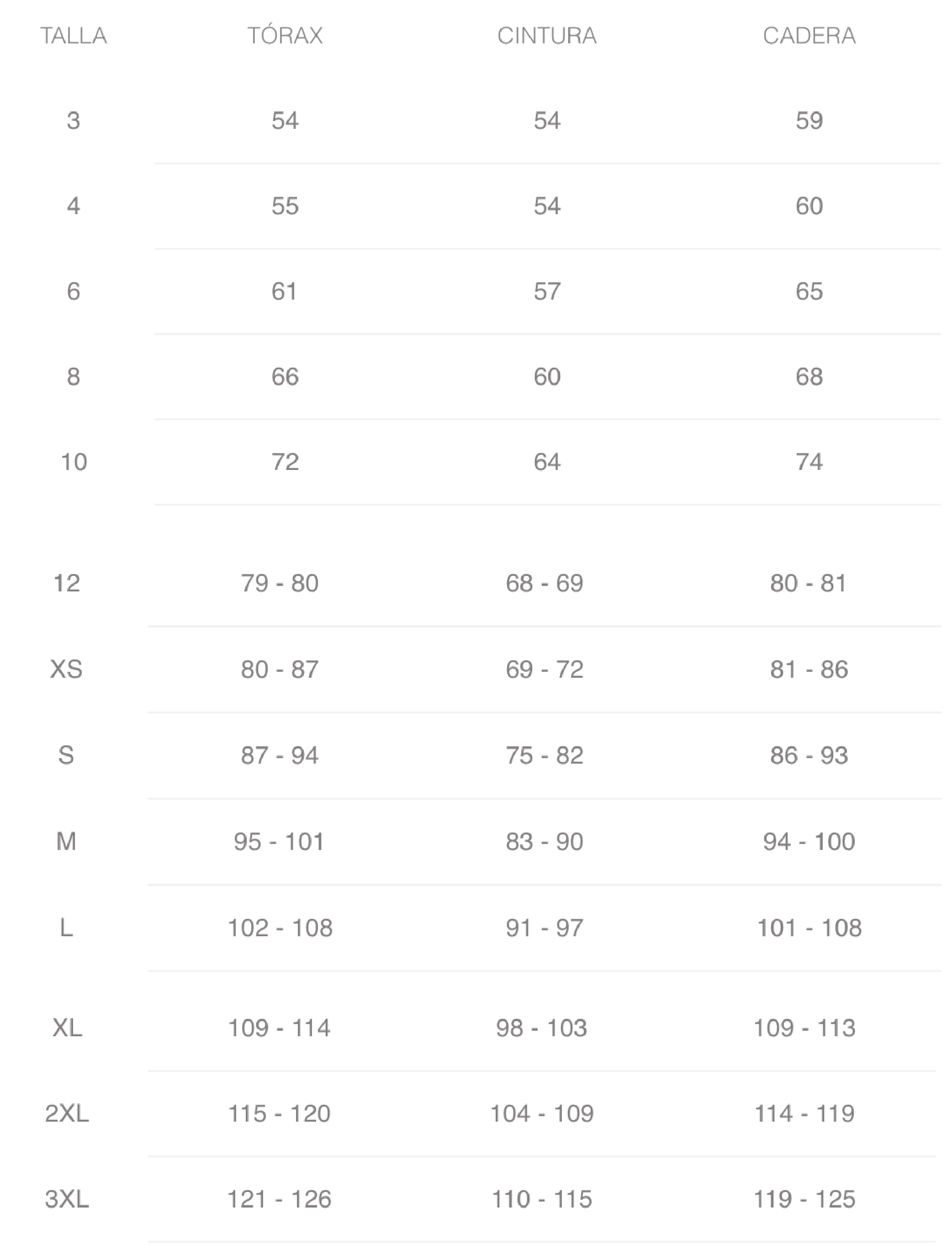The height and width of the screenshot is (1250, 952).
Task: Click cadera value 119 - 125
Action: (804, 1199)
